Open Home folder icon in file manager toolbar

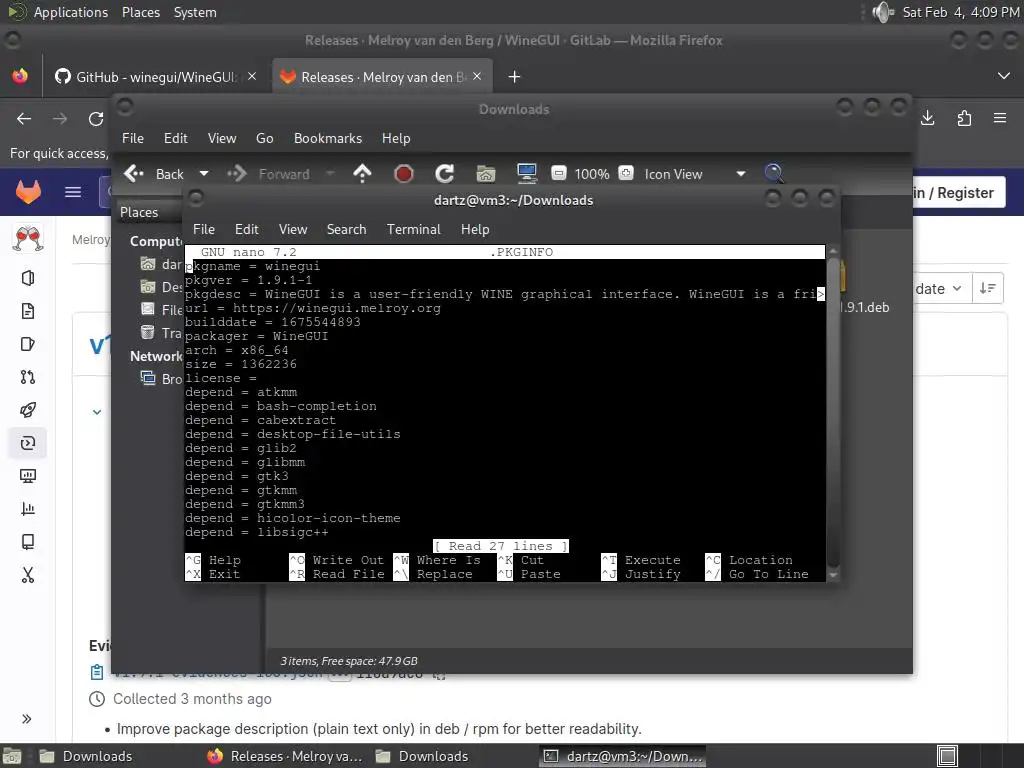point(485,174)
